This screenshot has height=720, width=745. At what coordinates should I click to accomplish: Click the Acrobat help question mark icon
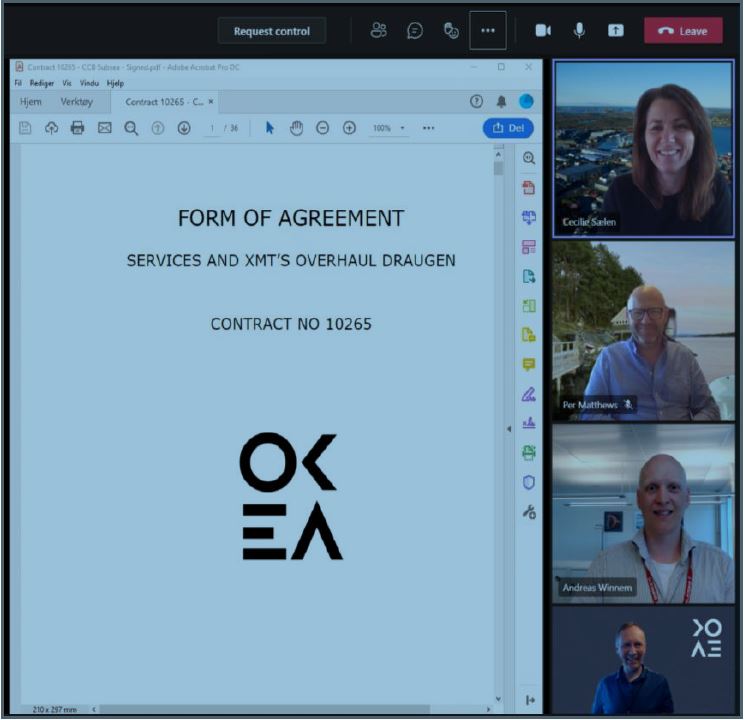(x=476, y=101)
